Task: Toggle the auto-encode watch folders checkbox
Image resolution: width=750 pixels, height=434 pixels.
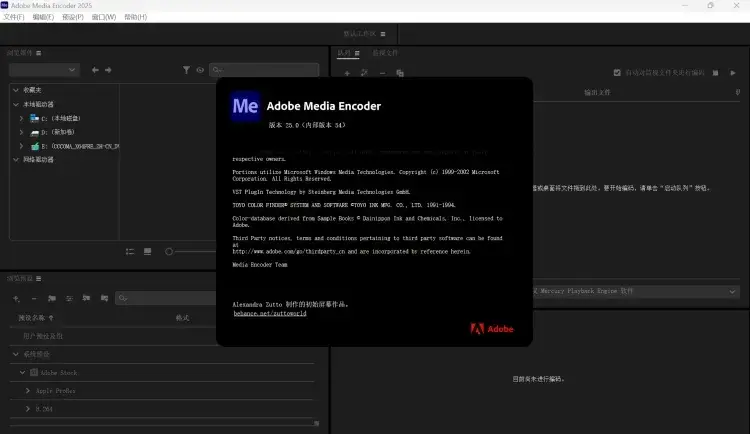Action: [617, 72]
